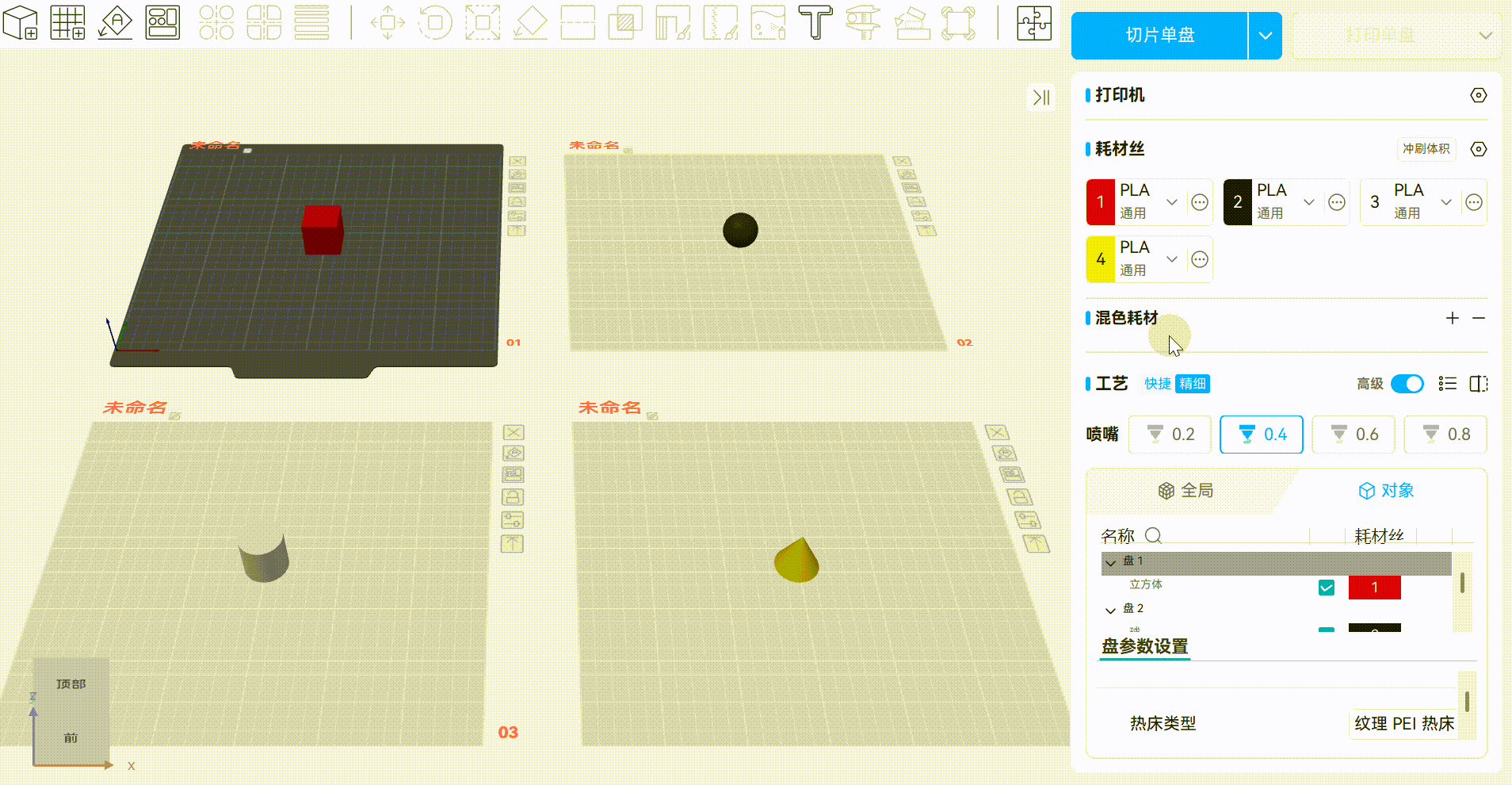Open filament 3 PLA dropdown
Image resolution: width=1512 pixels, height=785 pixels.
click(1445, 202)
